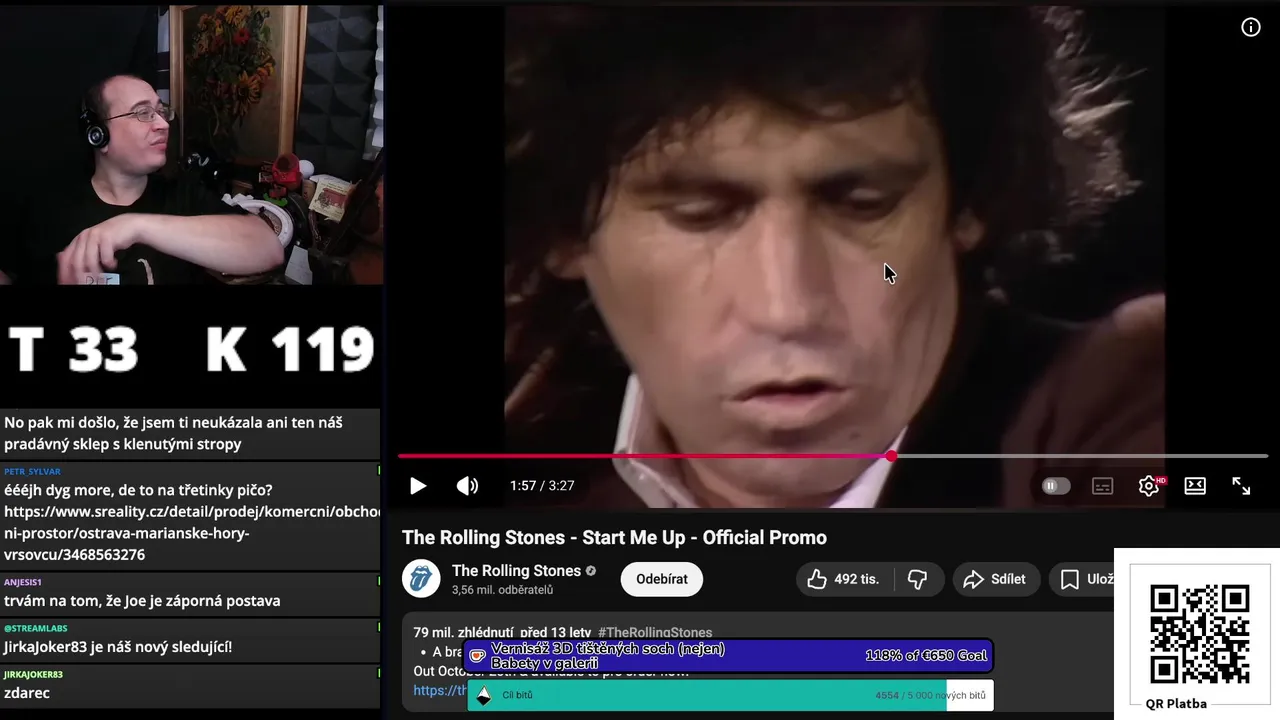Open The Rolling Stones channel avatar
1280x720 pixels.
(421, 579)
